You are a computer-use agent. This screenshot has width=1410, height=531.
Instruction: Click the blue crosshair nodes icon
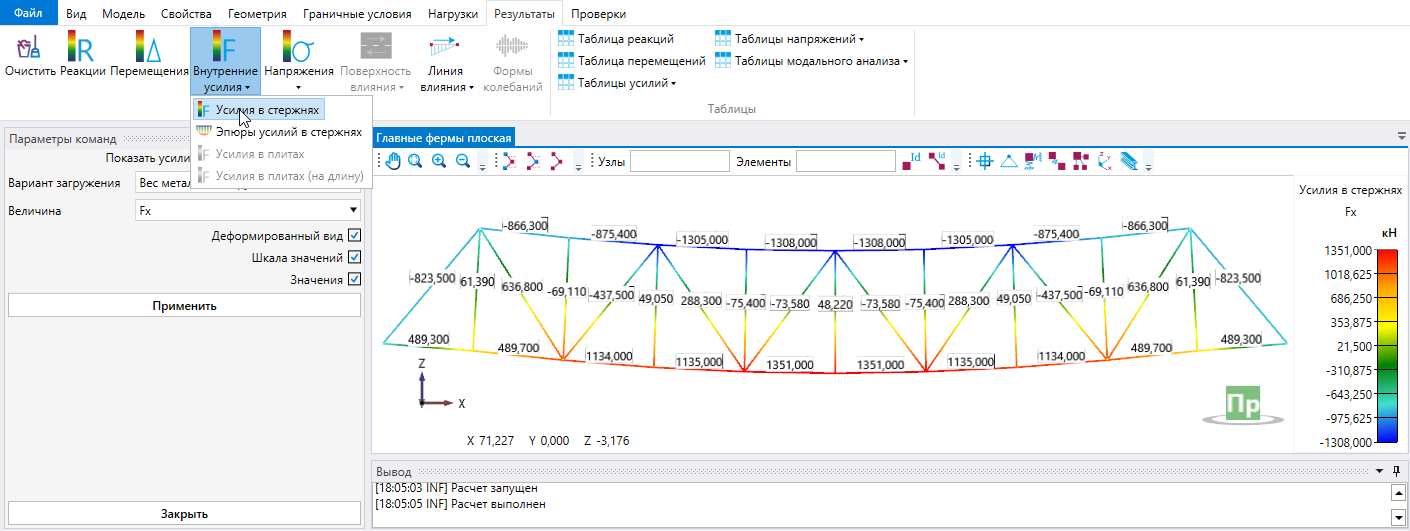[x=985, y=161]
